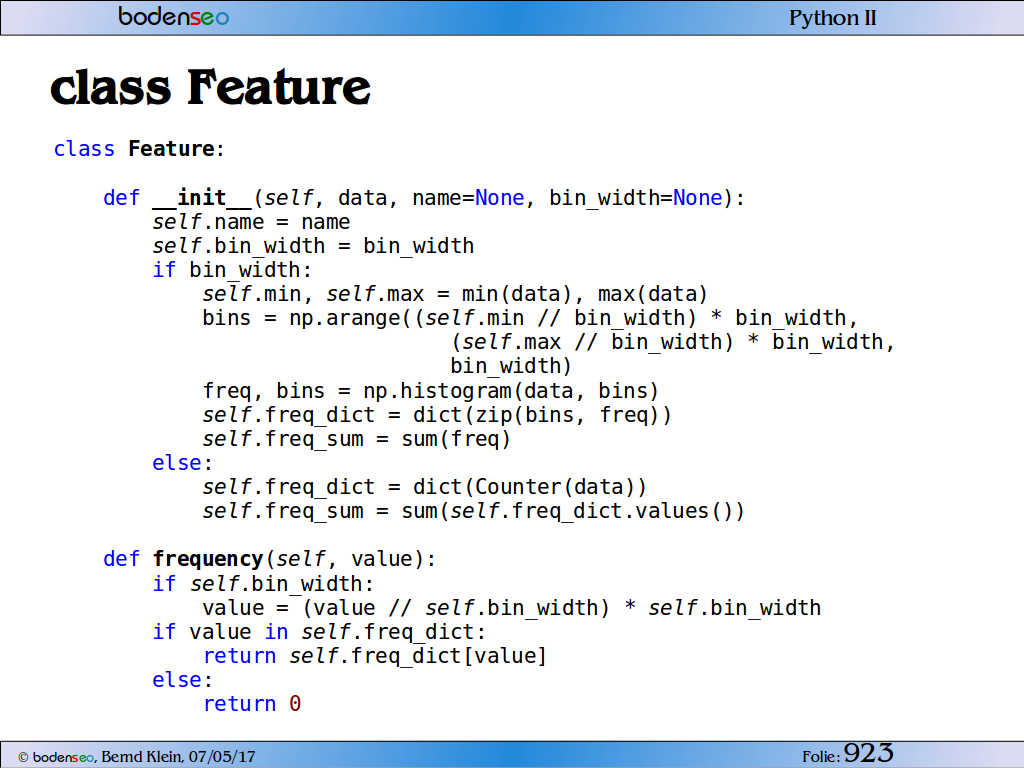This screenshot has width=1024, height=768.
Task: Click the line with 'min(data), max(data)'
Action: point(455,294)
